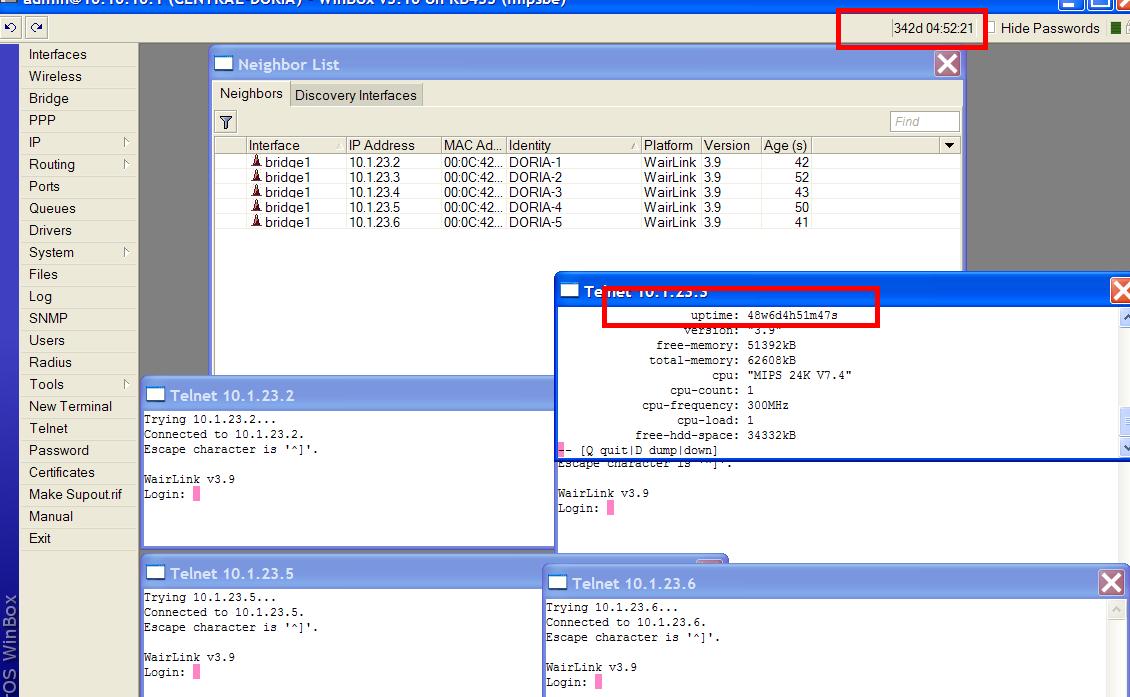Select the DORIA-2 identity cell

535,177
